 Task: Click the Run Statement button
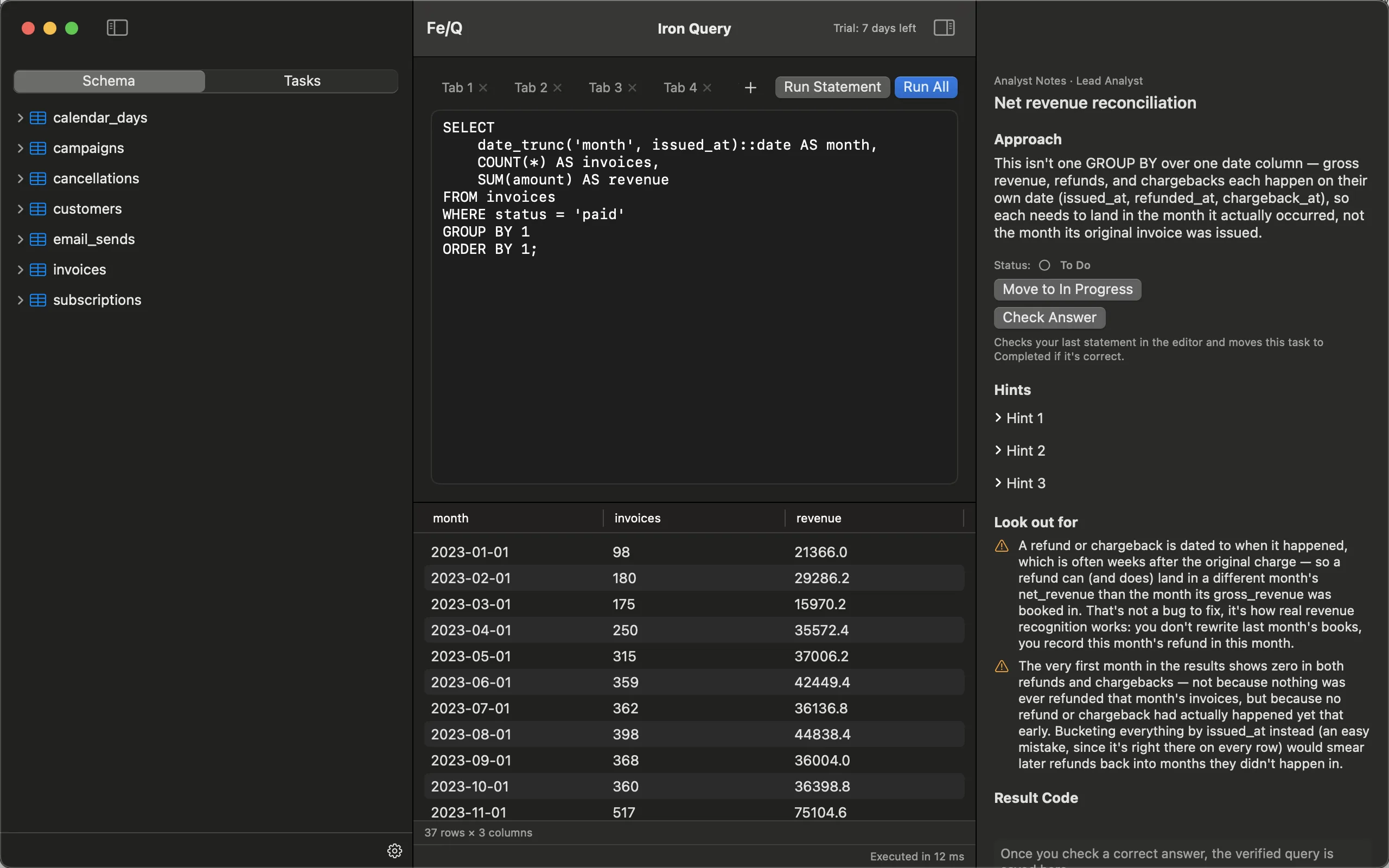(x=832, y=87)
